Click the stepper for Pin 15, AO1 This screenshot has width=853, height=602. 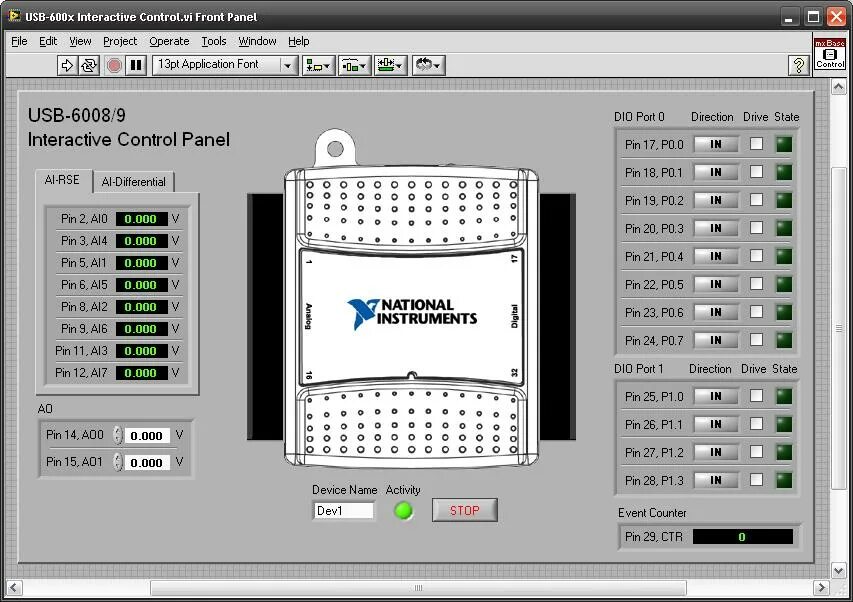[118, 462]
